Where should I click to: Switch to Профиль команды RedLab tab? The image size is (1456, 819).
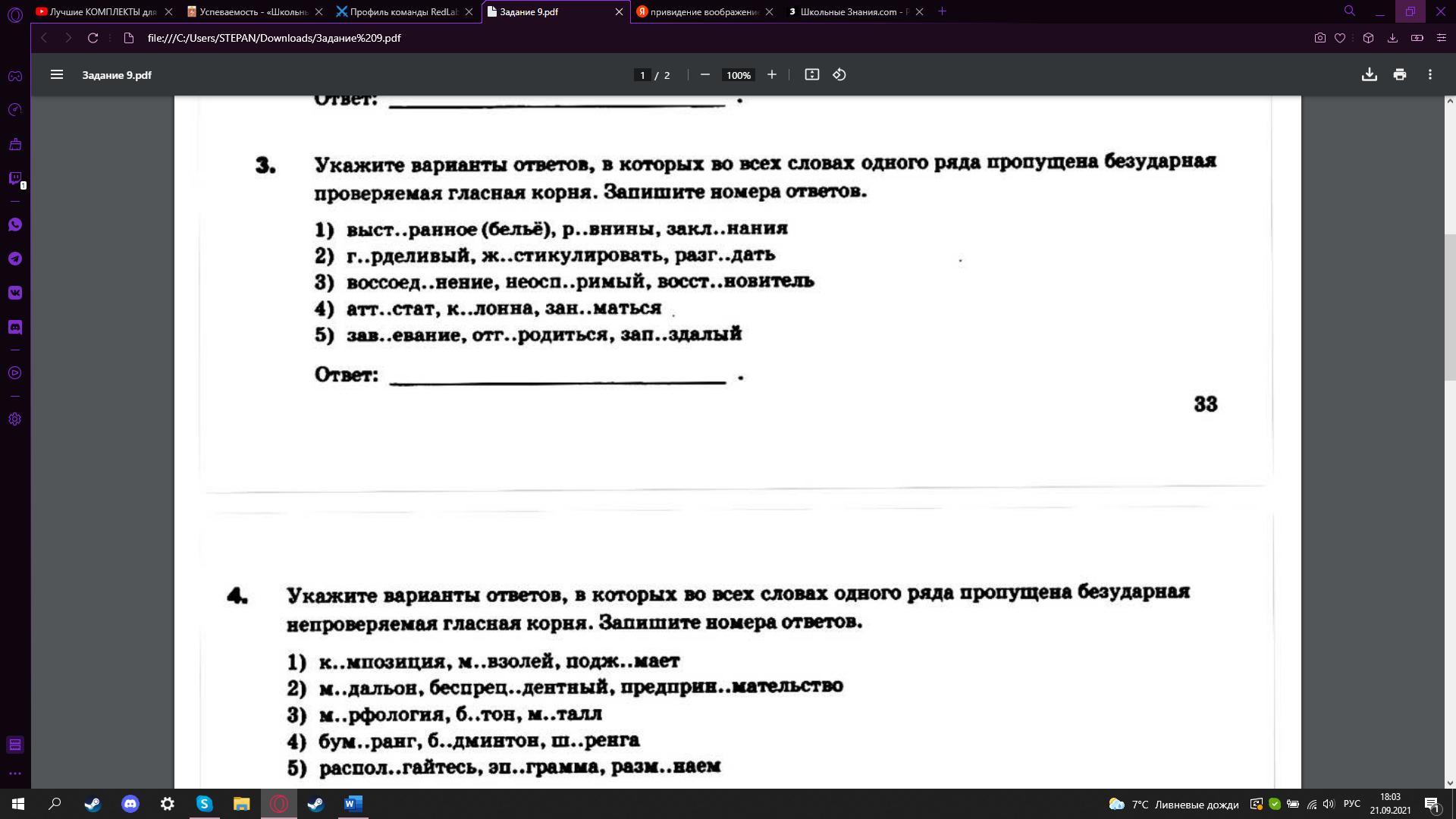(x=404, y=12)
